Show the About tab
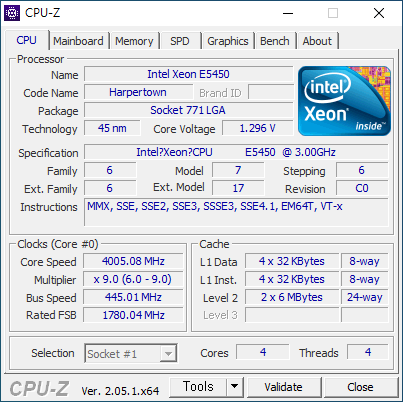The width and height of the screenshot is (403, 402). coord(317,41)
